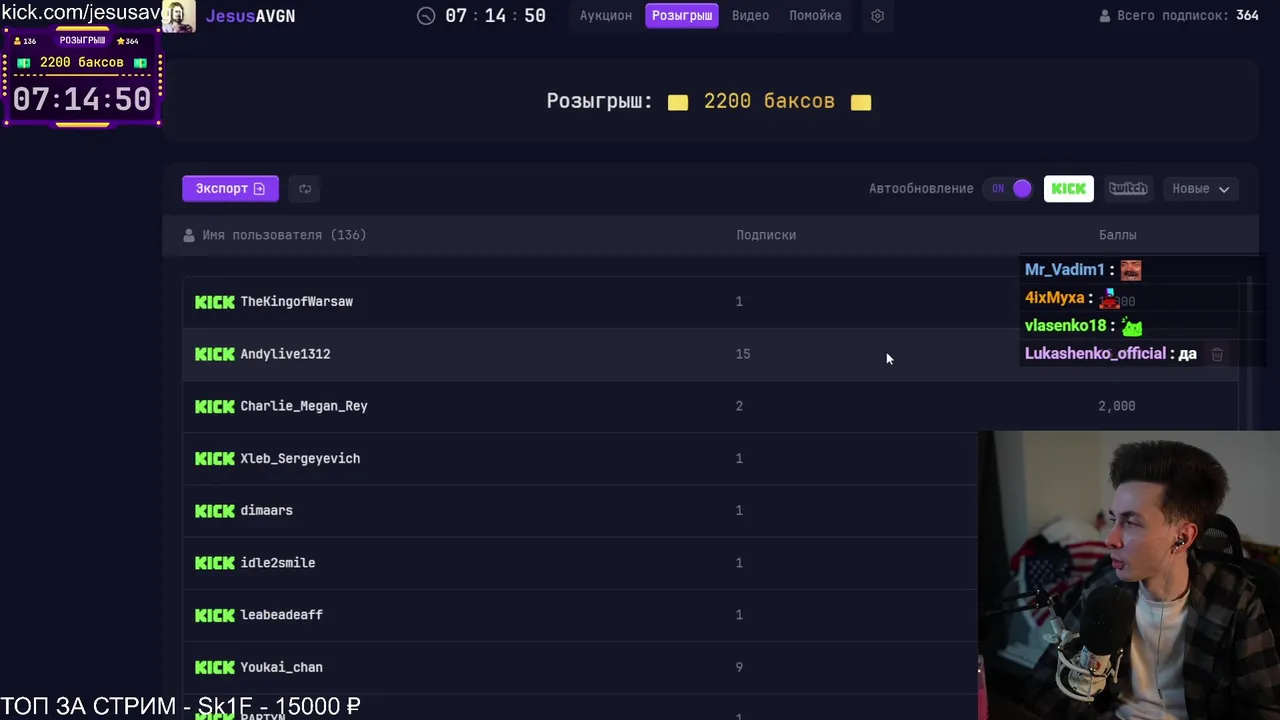Click Имя пользователя (136) column header

[x=284, y=235]
